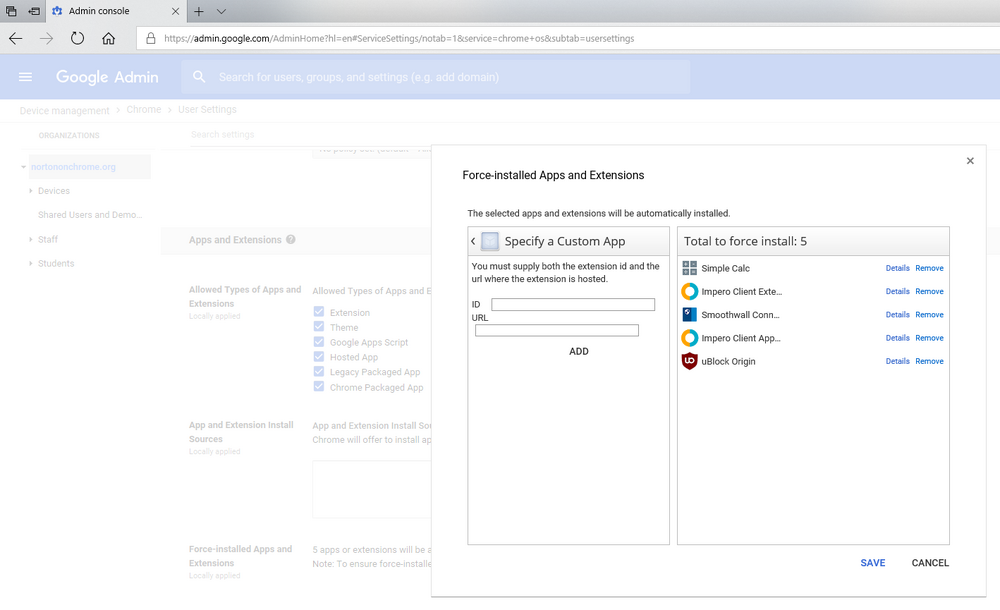Click the search magnifier icon
Viewport: 1000px width, 610px height.
(x=199, y=77)
